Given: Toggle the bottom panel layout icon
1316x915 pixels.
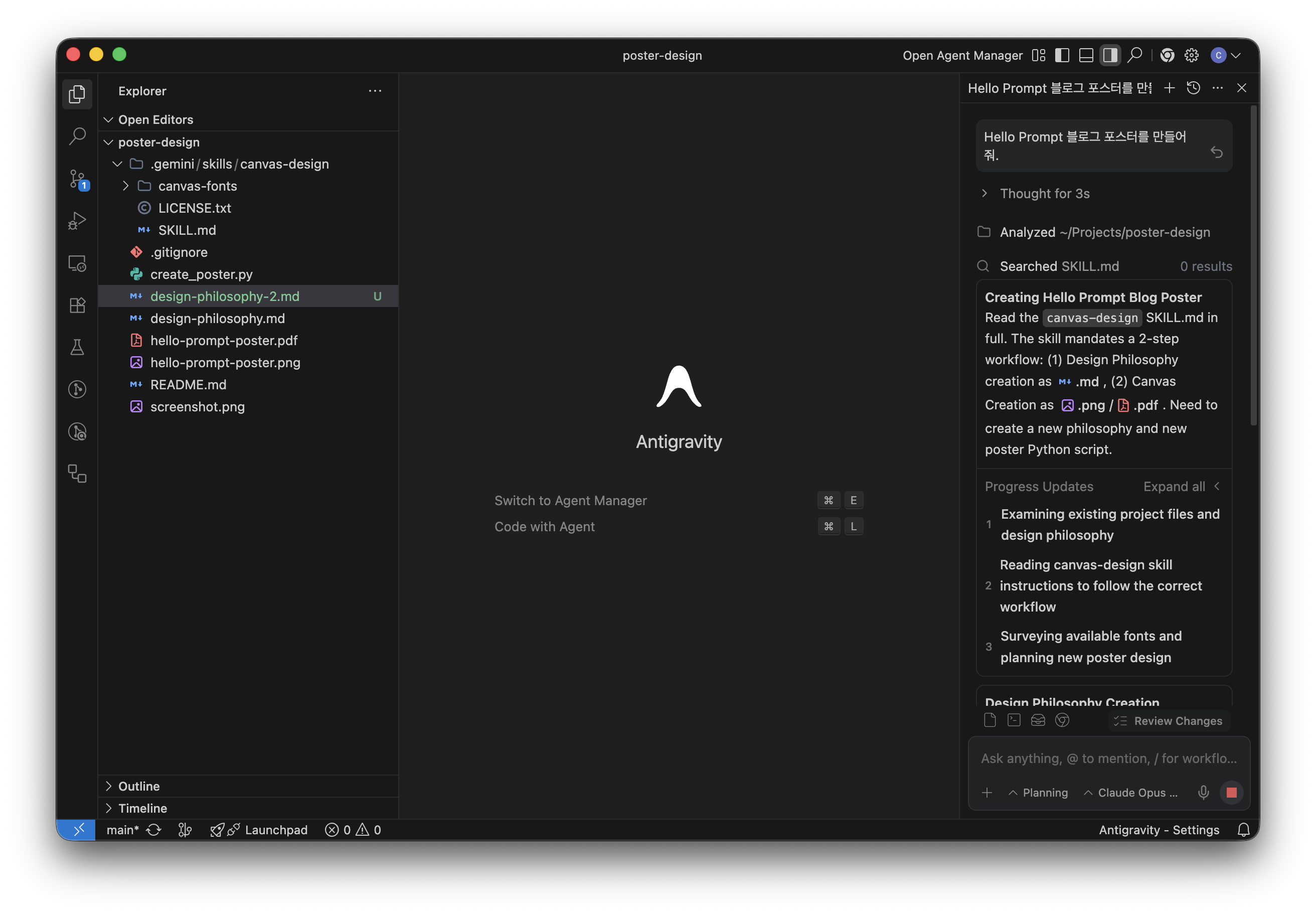Looking at the screenshot, I should coord(1086,55).
